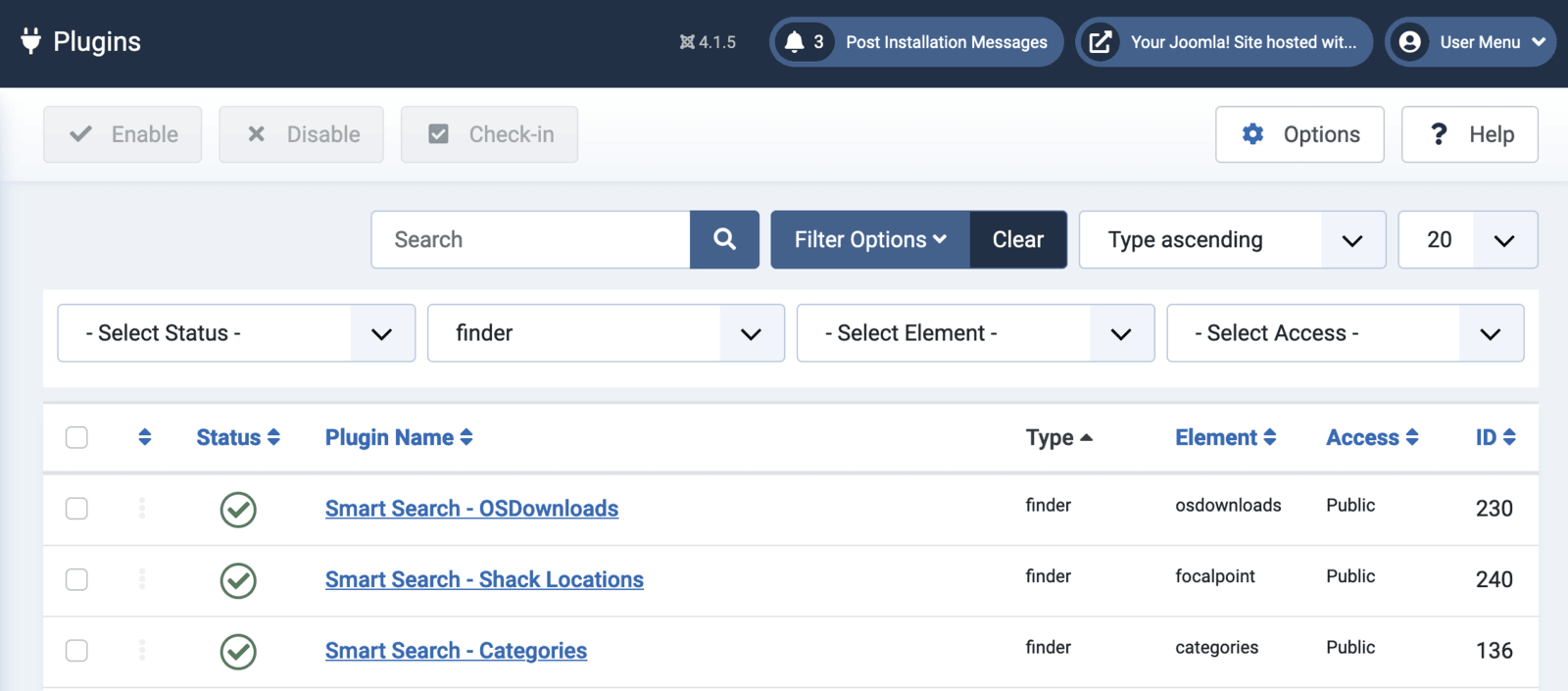The image size is (1568, 691).
Task: Open the Select Element dropdown
Action: pyautogui.click(x=975, y=333)
